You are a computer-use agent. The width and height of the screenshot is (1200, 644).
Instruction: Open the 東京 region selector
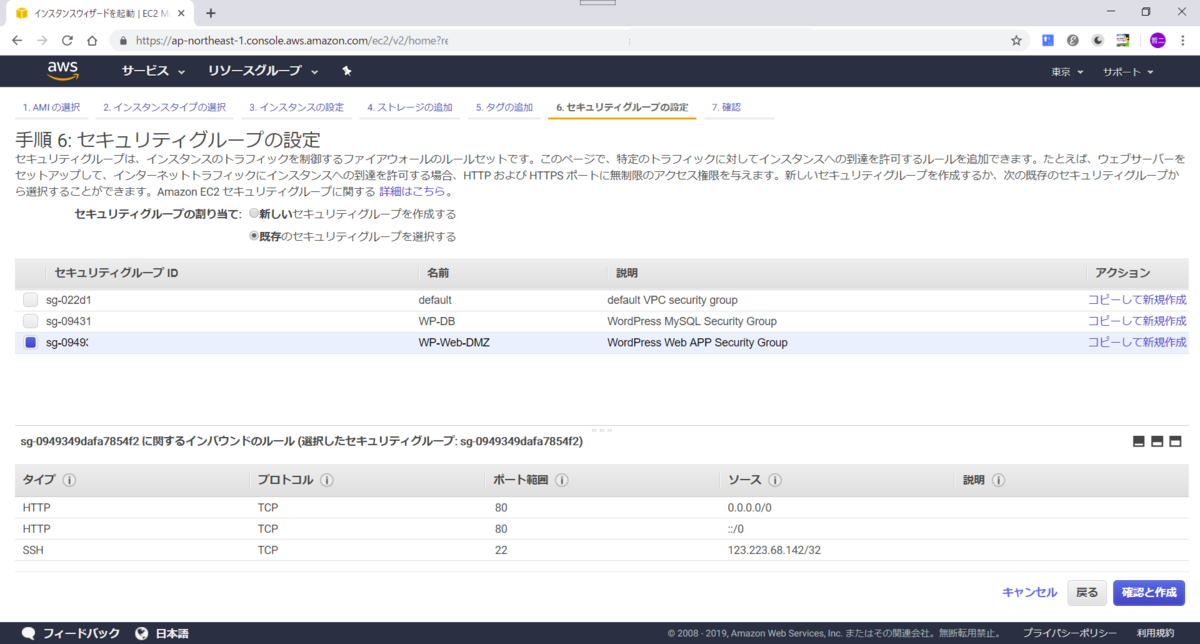(x=1061, y=71)
